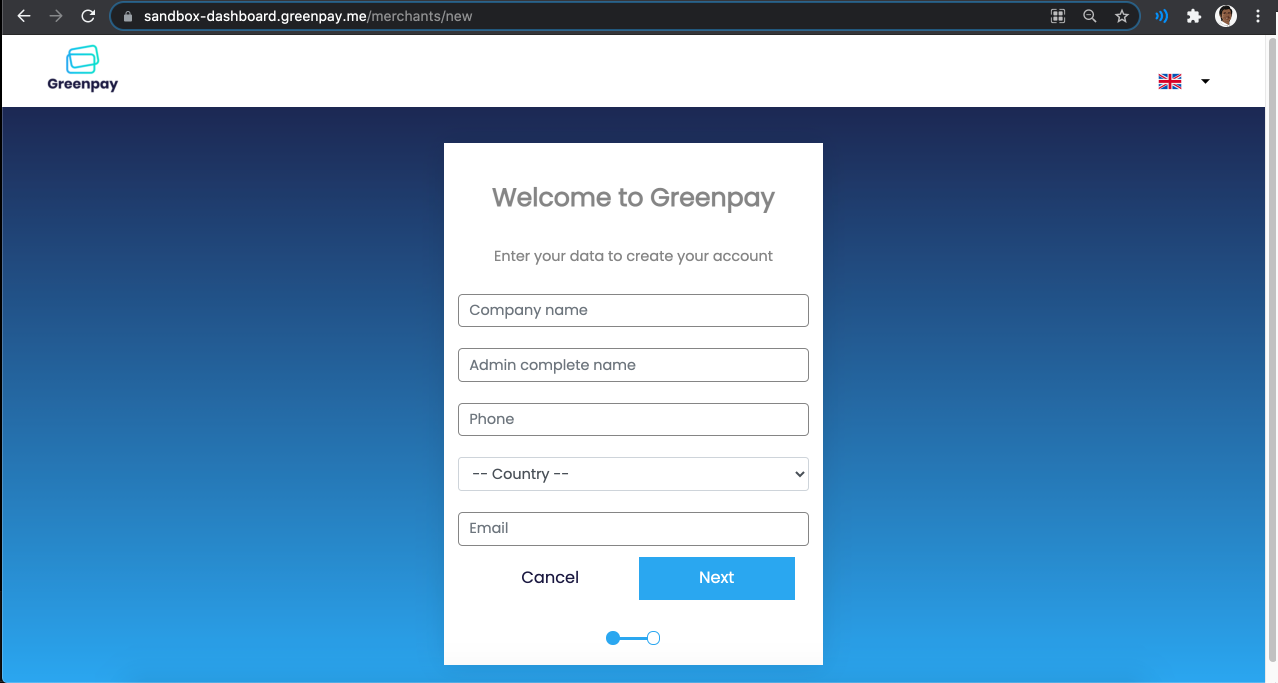Click the 'Welcome to Greenpay' heading
Viewport: 1278px width, 683px height.
(633, 198)
